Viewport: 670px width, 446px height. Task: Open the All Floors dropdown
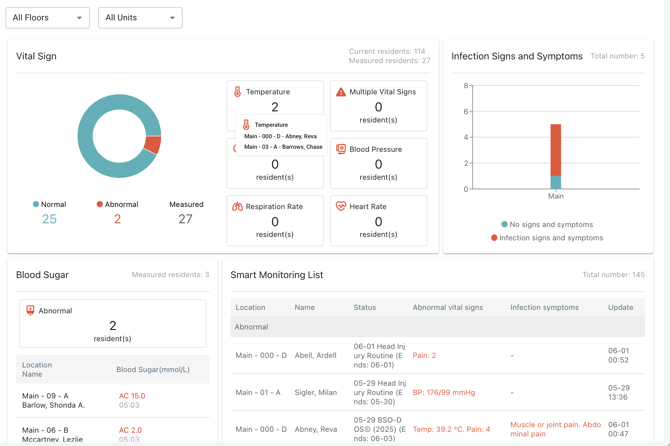point(47,18)
